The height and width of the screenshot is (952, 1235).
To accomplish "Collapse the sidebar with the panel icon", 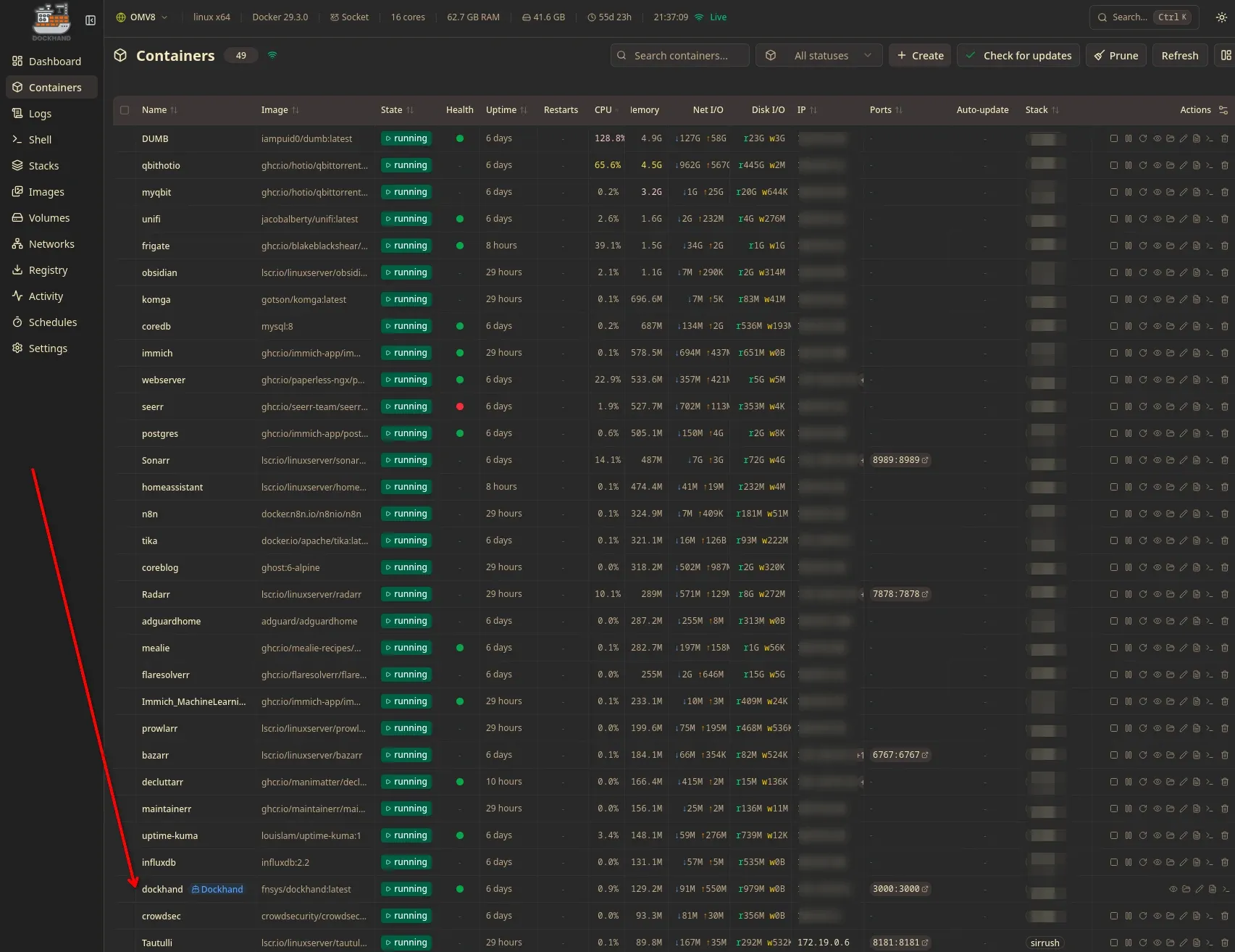I will pyautogui.click(x=91, y=20).
